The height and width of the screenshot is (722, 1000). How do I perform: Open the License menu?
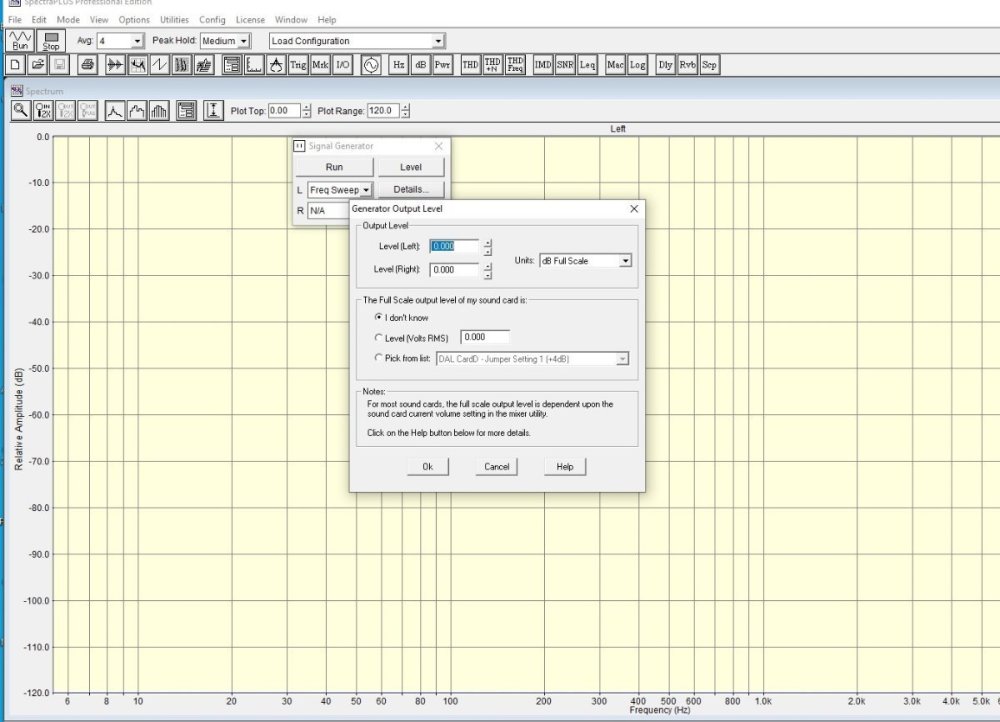[250, 20]
